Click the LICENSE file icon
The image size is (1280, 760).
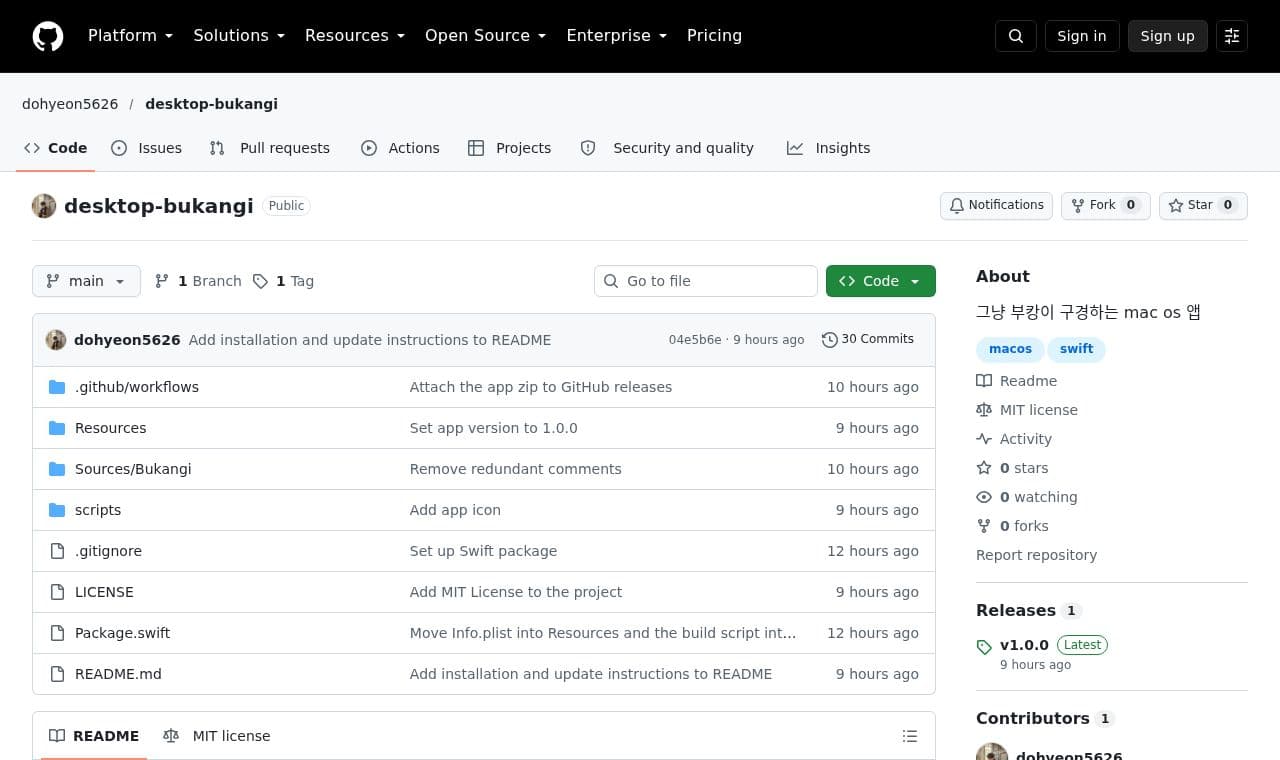[x=57, y=592]
